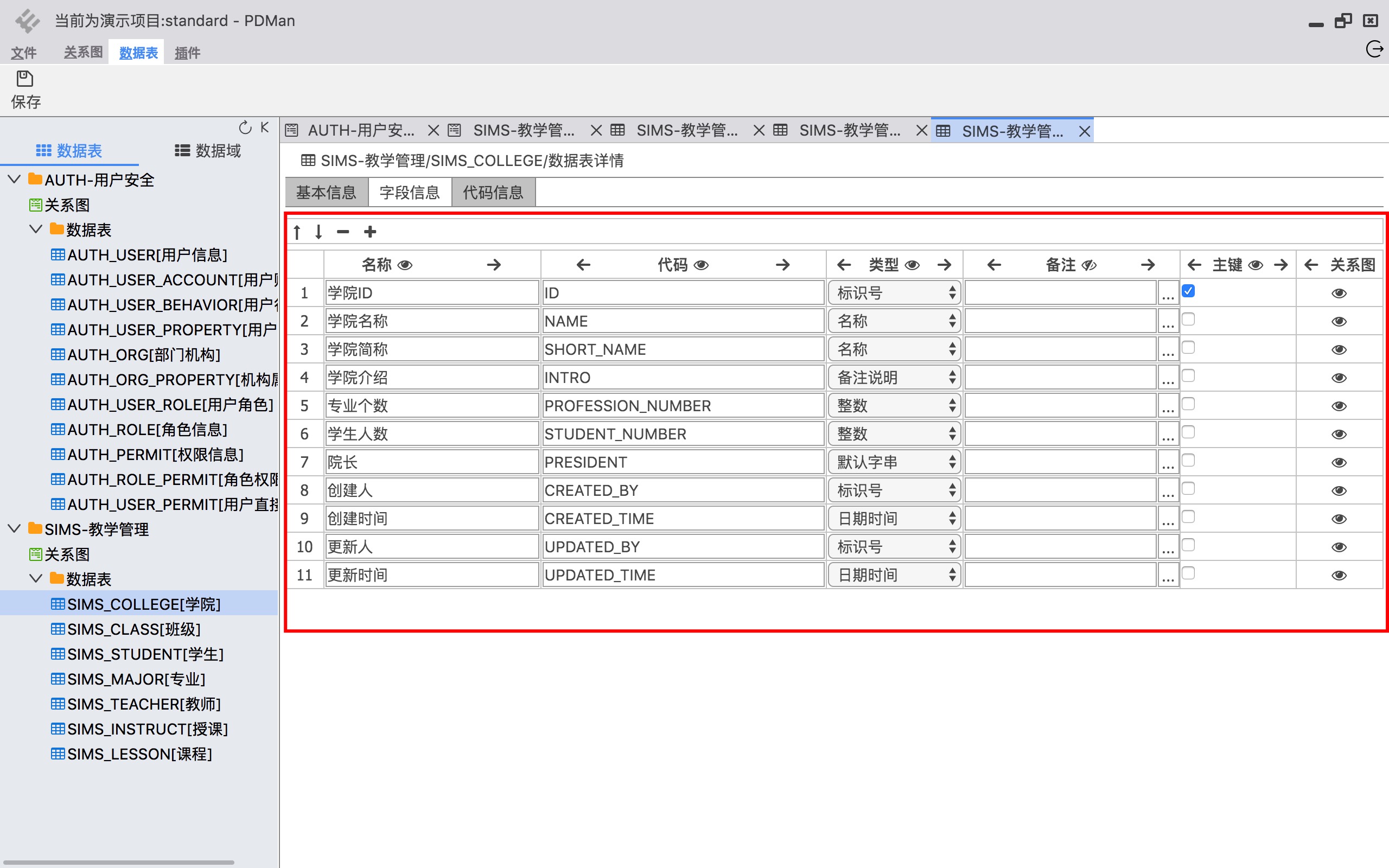Image resolution: width=1389 pixels, height=868 pixels.
Task: Open SIMS_LESSON[课程] table
Action: (x=132, y=754)
